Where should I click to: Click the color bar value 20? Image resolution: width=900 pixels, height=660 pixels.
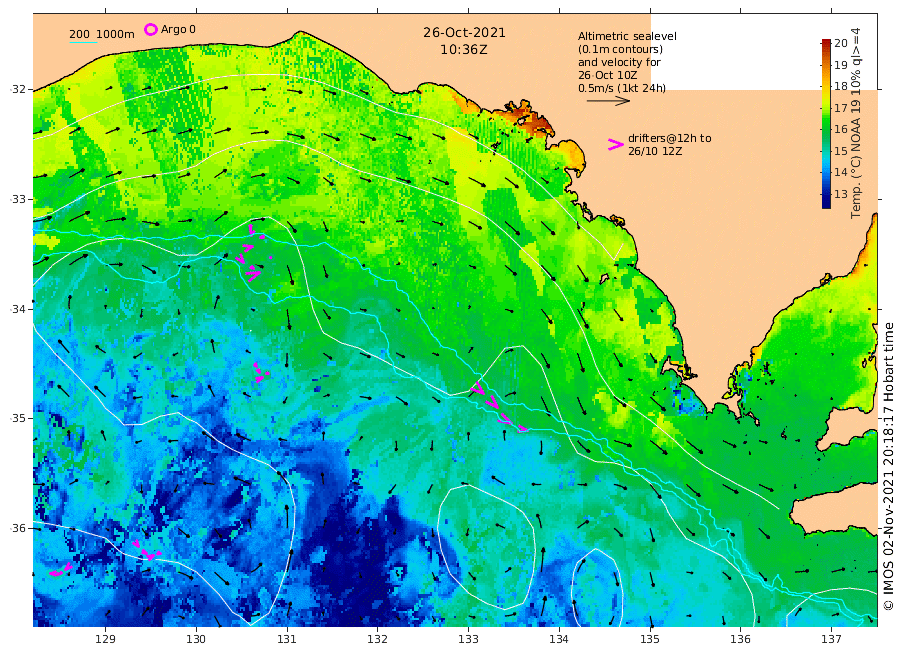[x=841, y=43]
